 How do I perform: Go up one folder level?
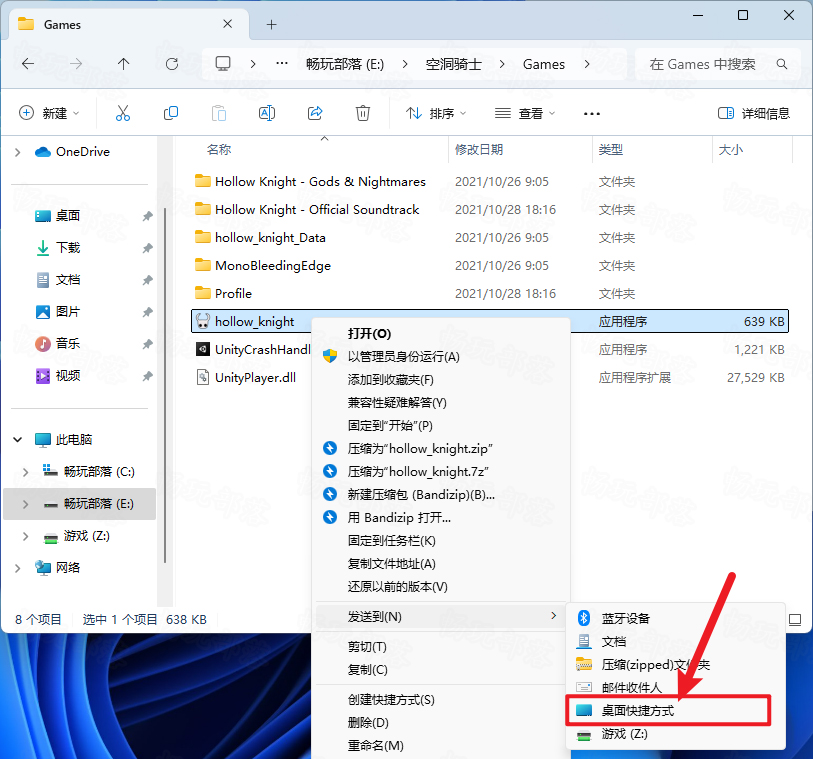coord(123,64)
